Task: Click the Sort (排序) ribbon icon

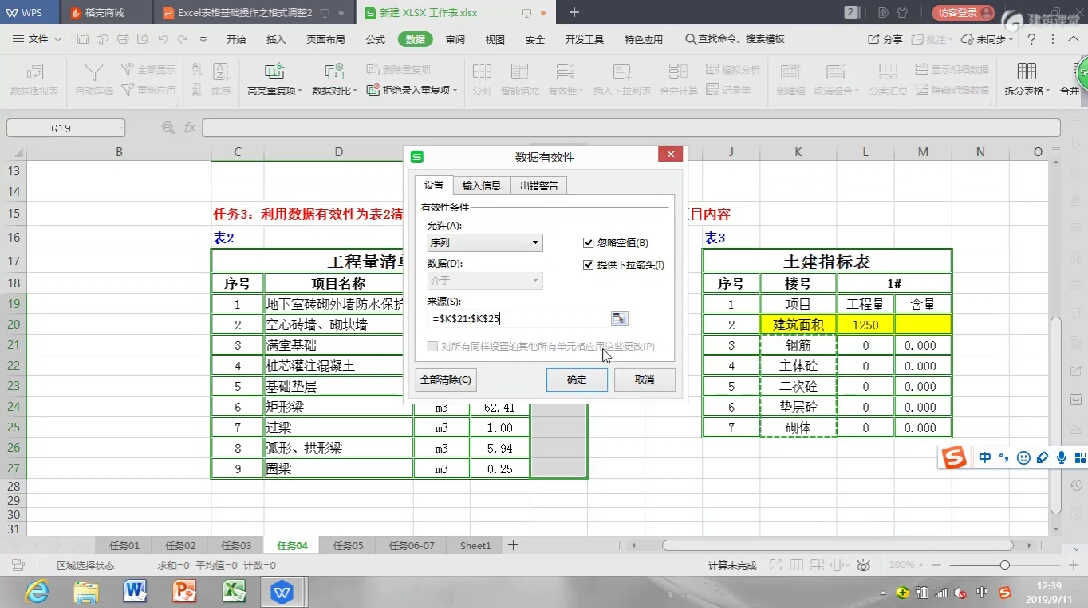Action: click(221, 71)
